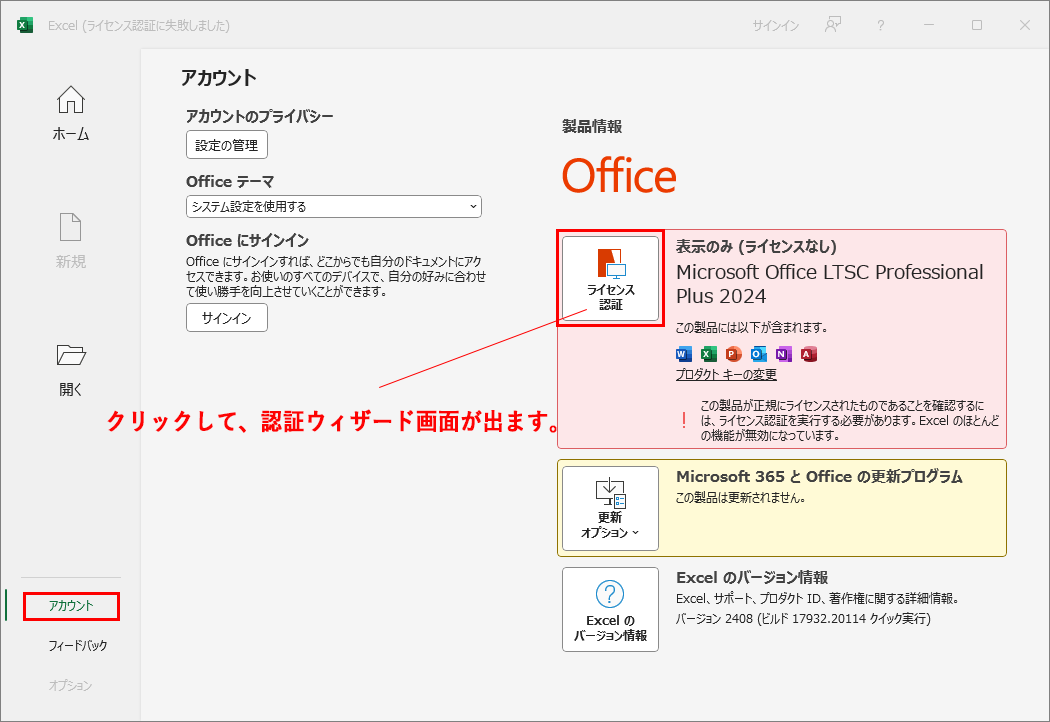Click the 表示のみ (ライセンスなし) text
The width and height of the screenshot is (1050, 722).
[x=756, y=246]
